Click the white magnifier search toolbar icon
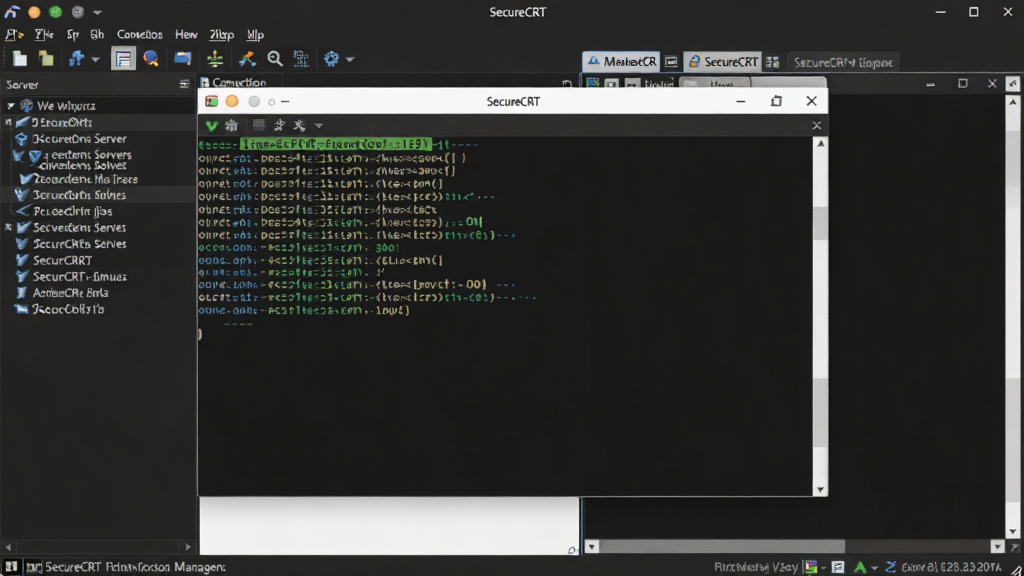The width and height of the screenshot is (1024, 576). click(x=275, y=59)
